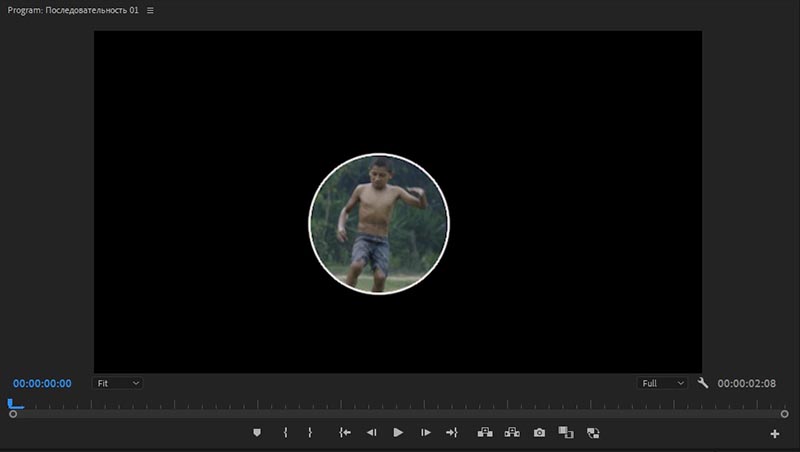This screenshot has height=452, width=800.
Task: Click the blue playhead on the time ruler
Action: tap(13, 405)
